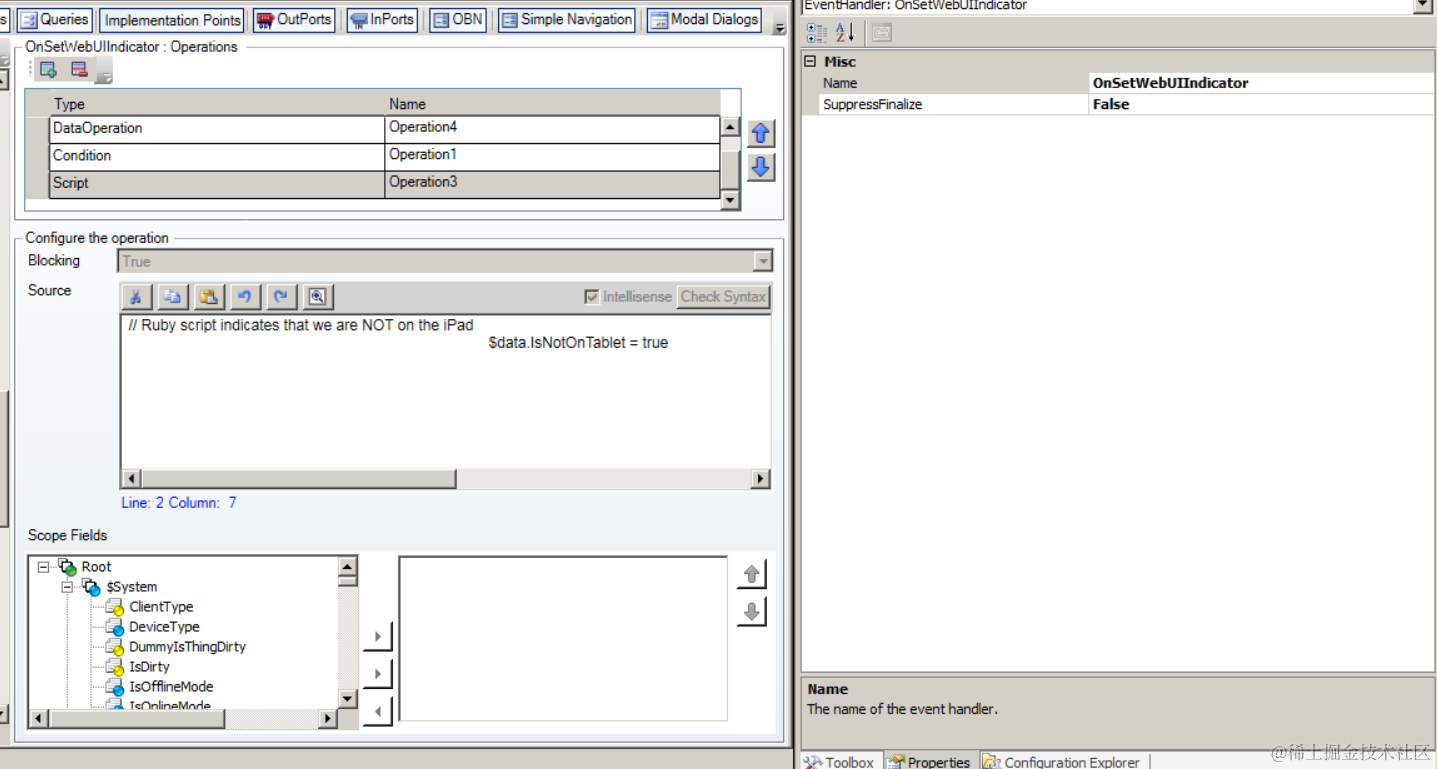This screenshot has width=1437, height=769.
Task: Click the Paste icon in Source editor
Action: (x=209, y=296)
